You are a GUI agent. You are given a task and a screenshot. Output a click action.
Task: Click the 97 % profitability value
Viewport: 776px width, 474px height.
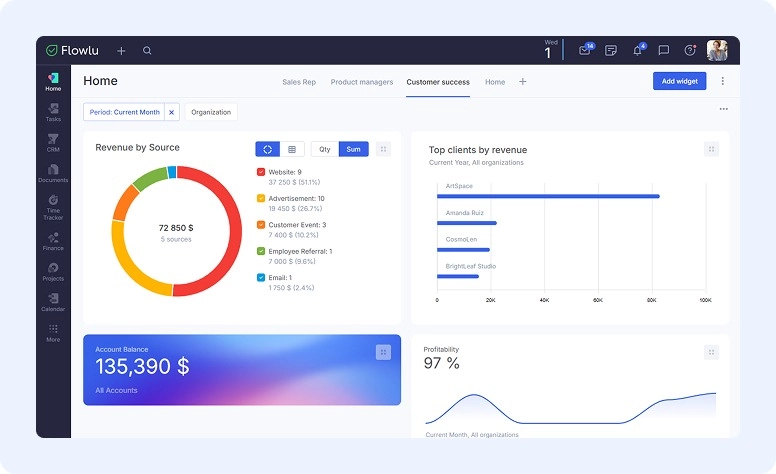pyautogui.click(x=441, y=363)
